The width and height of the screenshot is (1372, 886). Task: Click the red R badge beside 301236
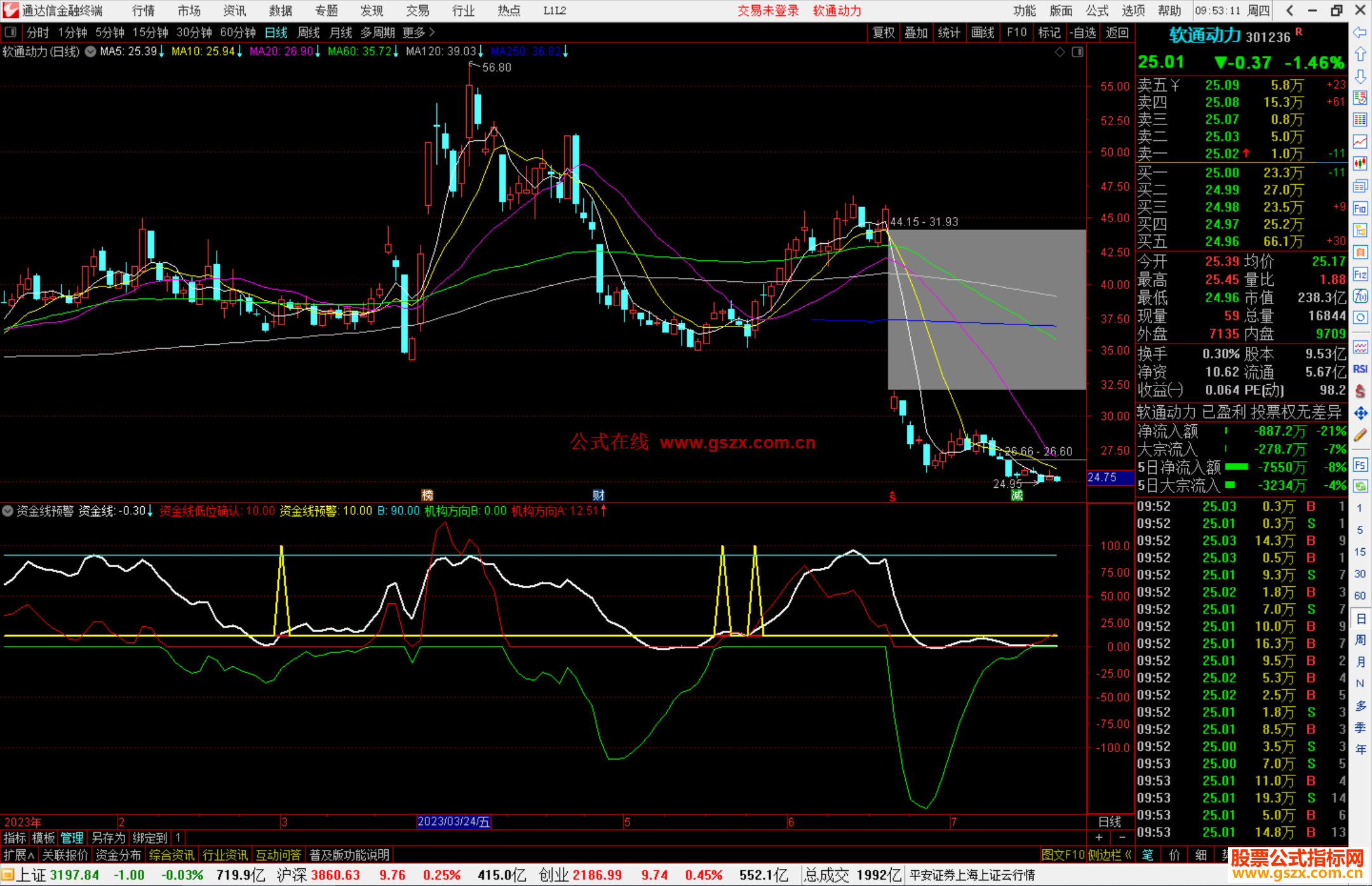(x=1298, y=31)
